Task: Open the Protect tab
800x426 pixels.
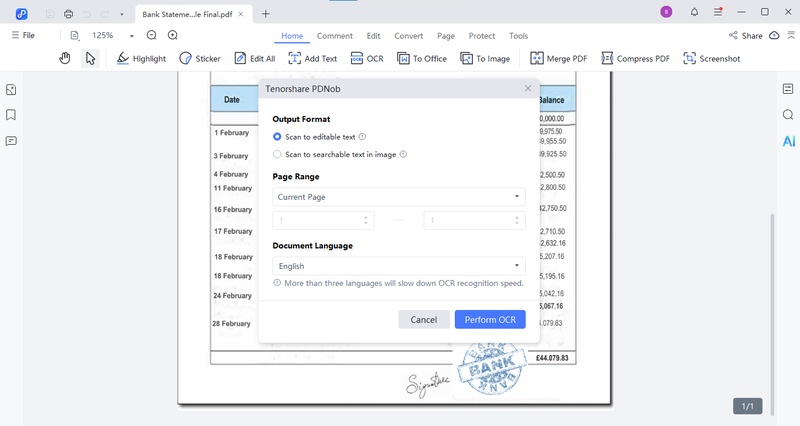Action: click(x=482, y=36)
